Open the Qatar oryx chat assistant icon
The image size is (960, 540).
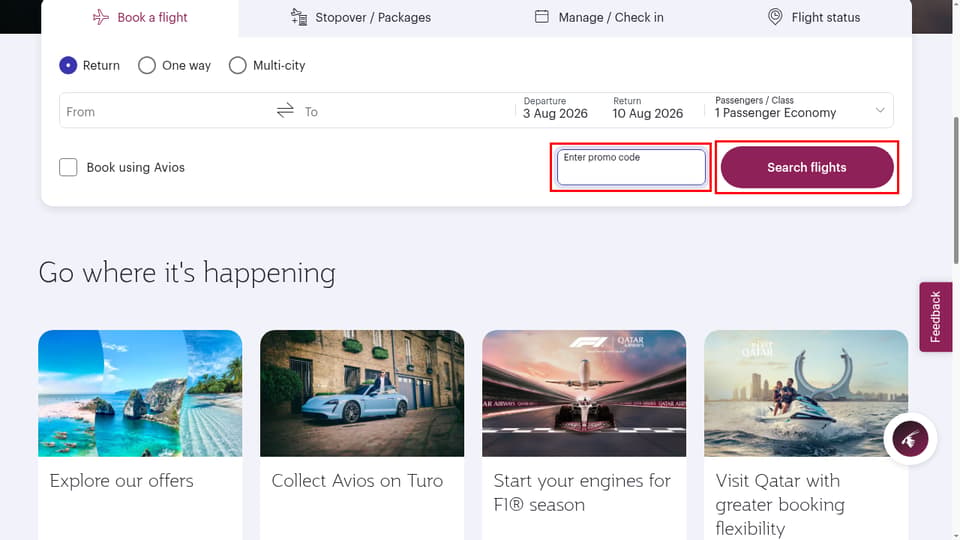pos(910,439)
